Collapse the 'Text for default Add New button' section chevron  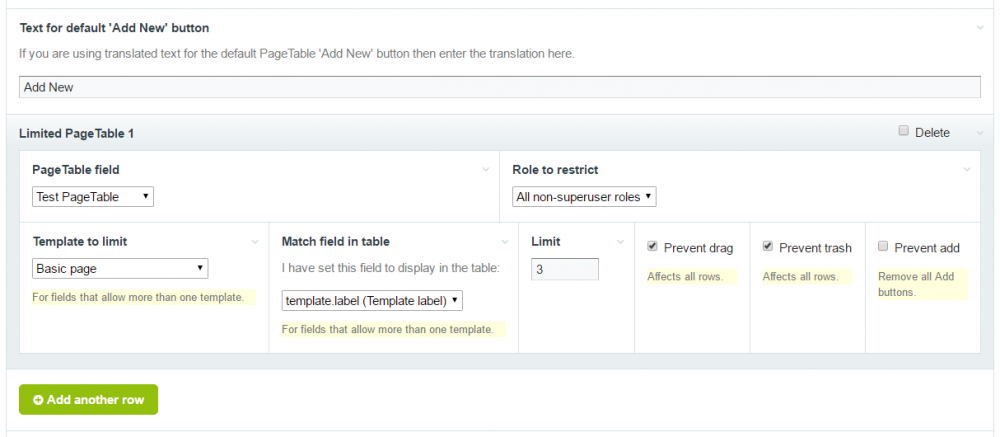(980, 27)
